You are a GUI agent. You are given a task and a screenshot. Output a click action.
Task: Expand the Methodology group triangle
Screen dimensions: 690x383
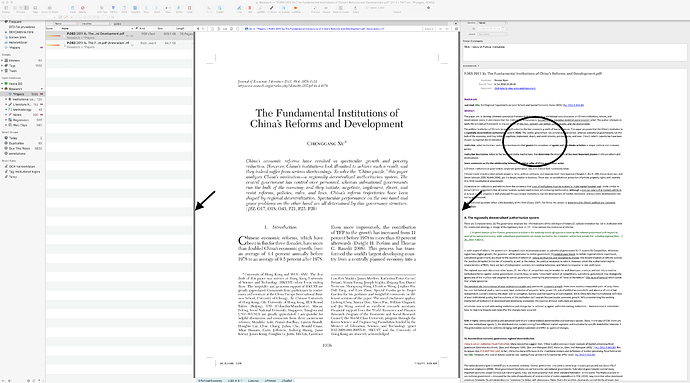coord(6,110)
